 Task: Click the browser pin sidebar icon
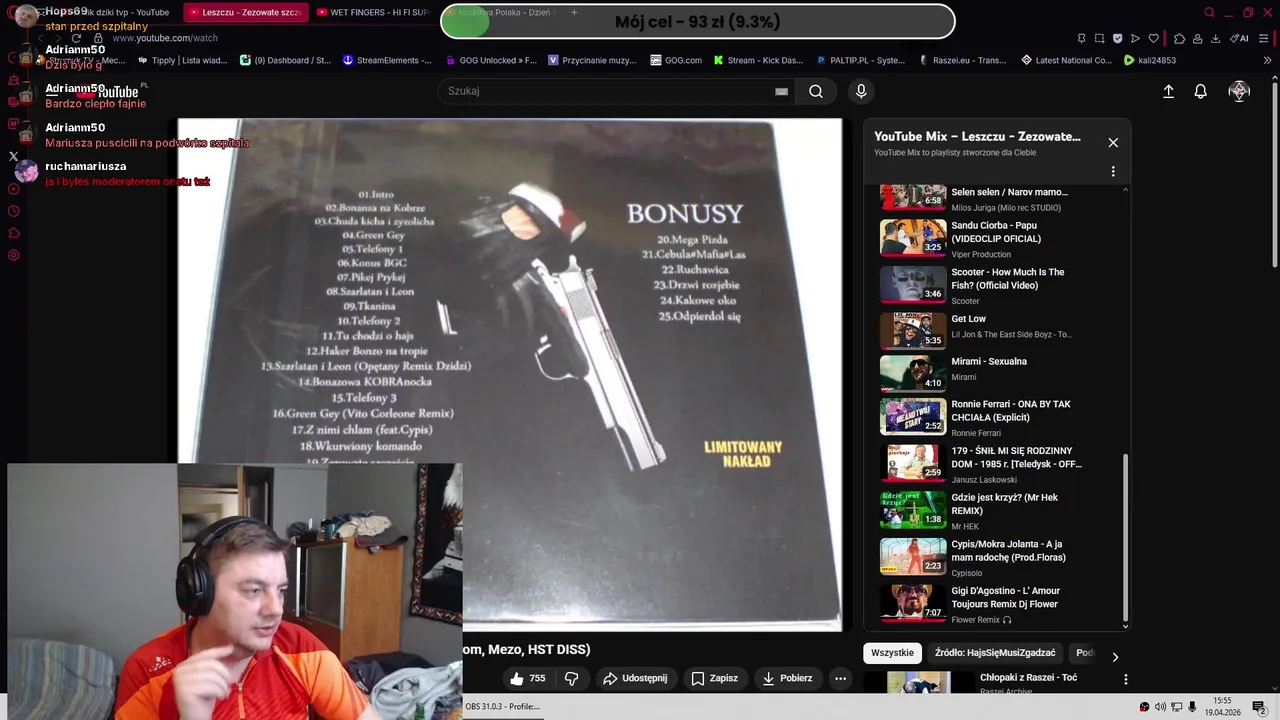click(1081, 38)
